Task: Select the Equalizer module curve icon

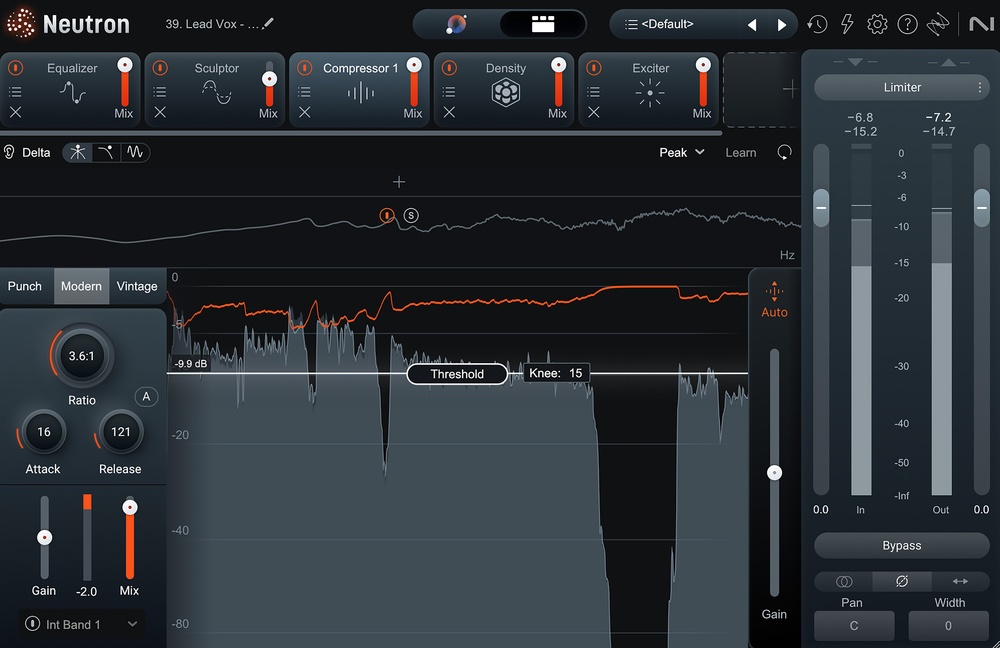Action: click(x=73, y=93)
